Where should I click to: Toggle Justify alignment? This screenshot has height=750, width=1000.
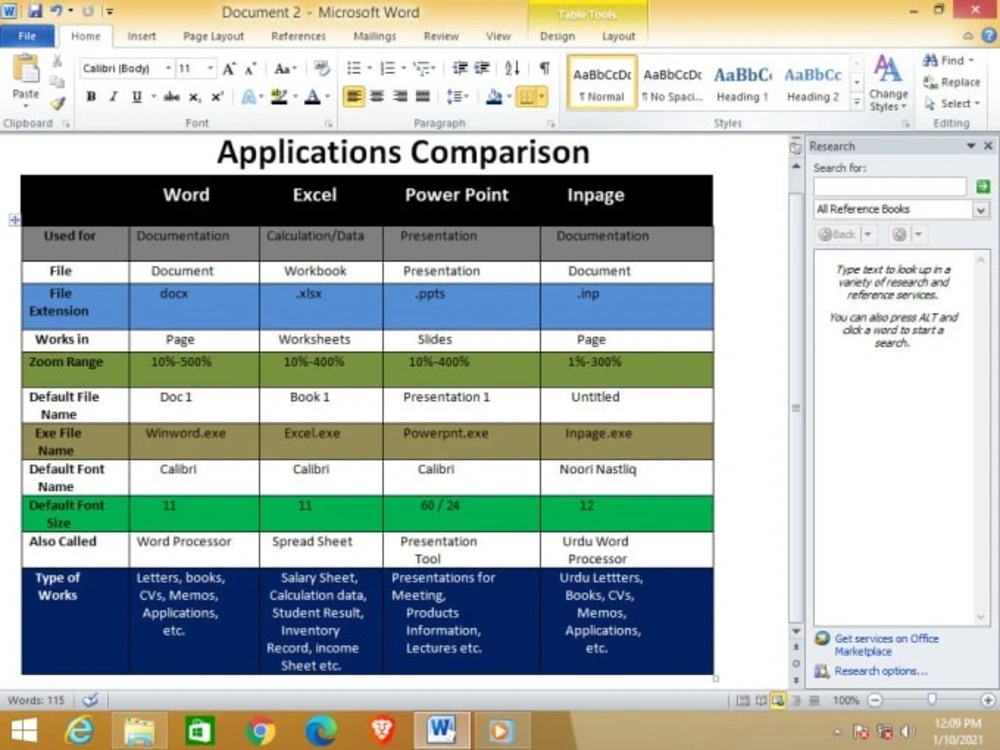pos(423,97)
